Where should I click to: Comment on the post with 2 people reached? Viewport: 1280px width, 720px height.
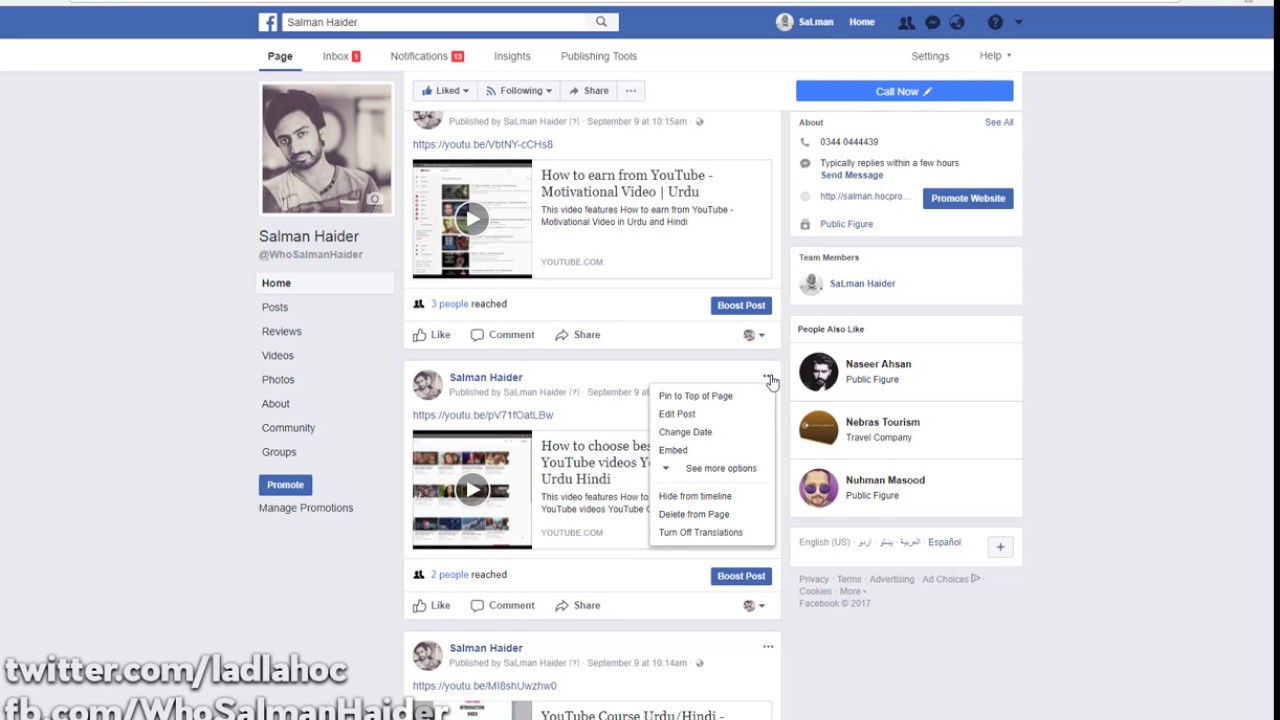(x=503, y=606)
